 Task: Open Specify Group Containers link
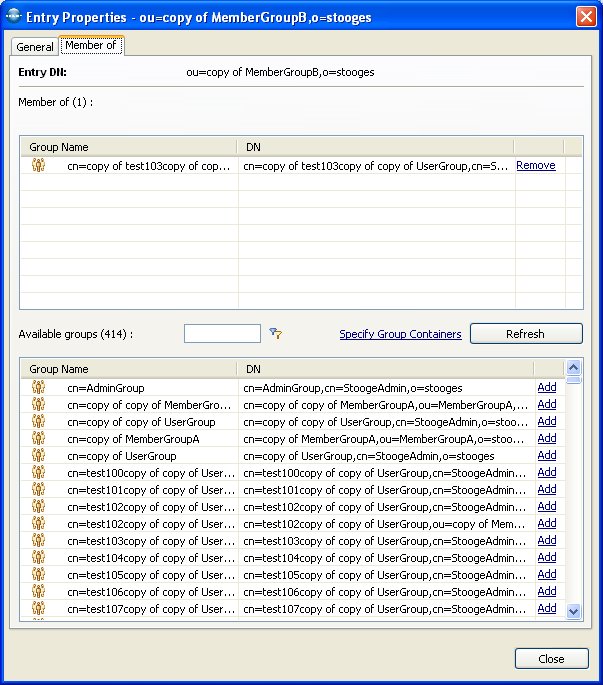click(400, 334)
